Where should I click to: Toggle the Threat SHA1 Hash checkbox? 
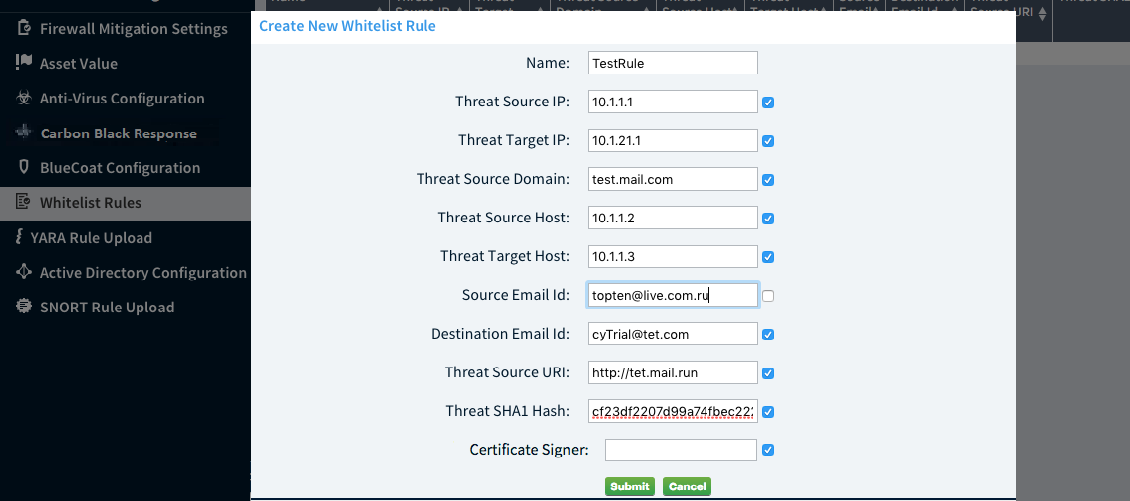(x=768, y=412)
